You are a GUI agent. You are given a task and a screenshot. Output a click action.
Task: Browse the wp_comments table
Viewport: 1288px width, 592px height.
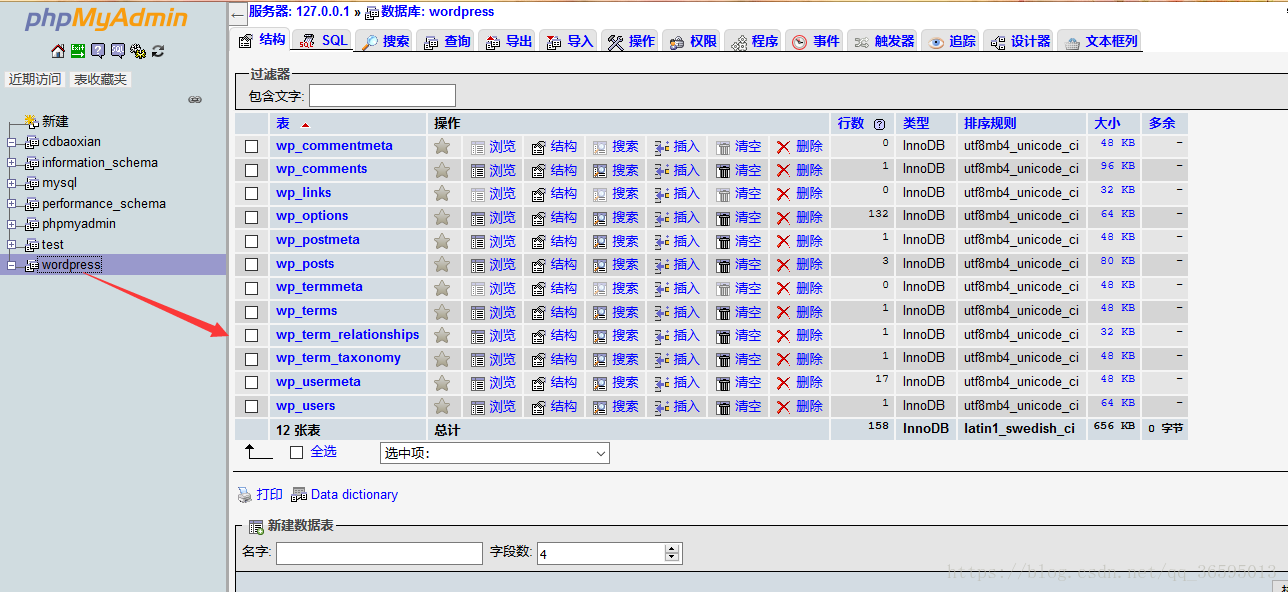click(x=493, y=170)
